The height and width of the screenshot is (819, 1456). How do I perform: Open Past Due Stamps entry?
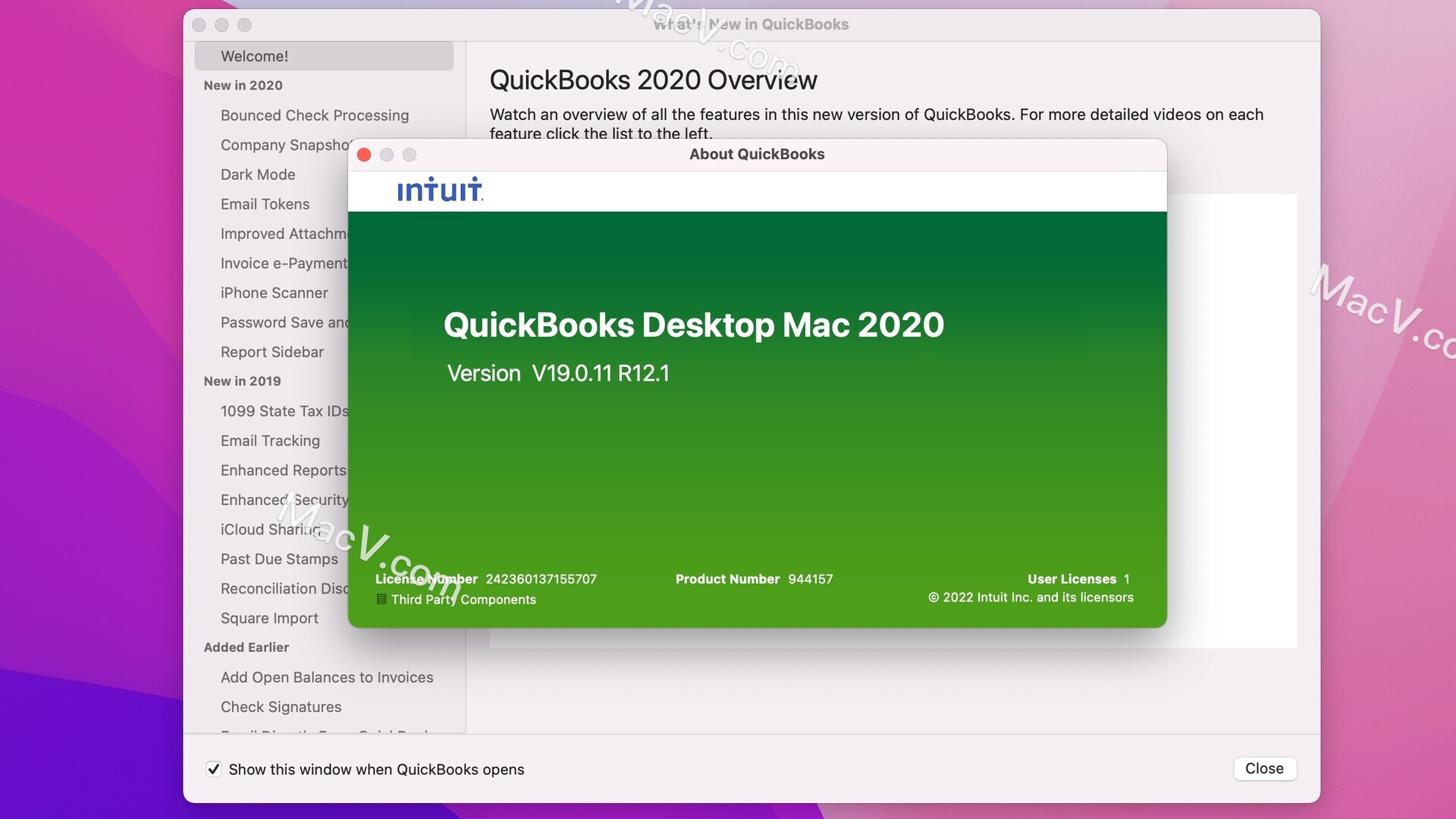pos(279,559)
